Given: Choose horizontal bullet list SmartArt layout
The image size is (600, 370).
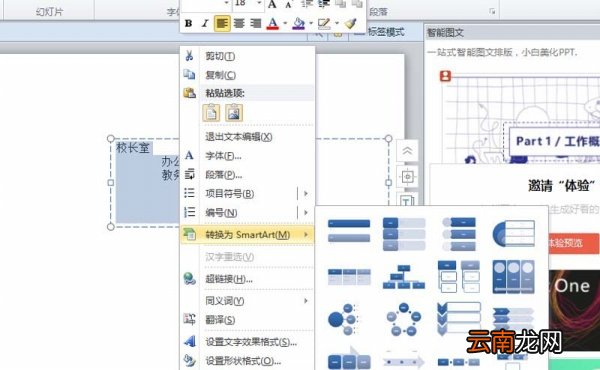Looking at the screenshot, I should [349, 277].
